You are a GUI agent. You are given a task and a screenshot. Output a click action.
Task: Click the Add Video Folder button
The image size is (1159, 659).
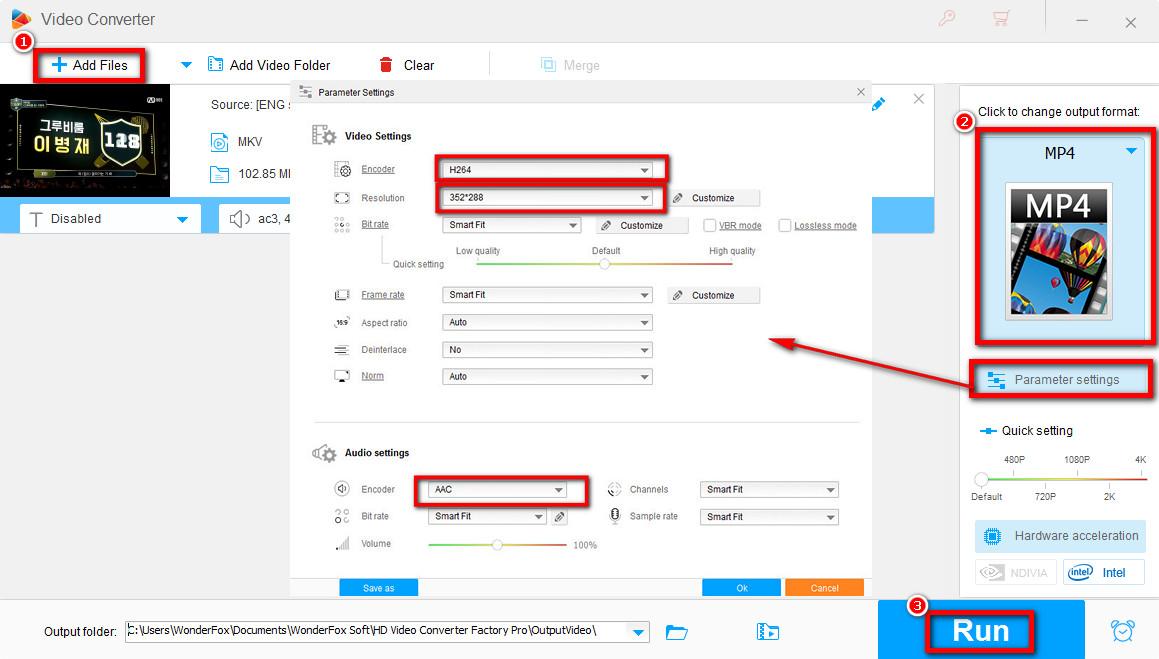click(269, 65)
